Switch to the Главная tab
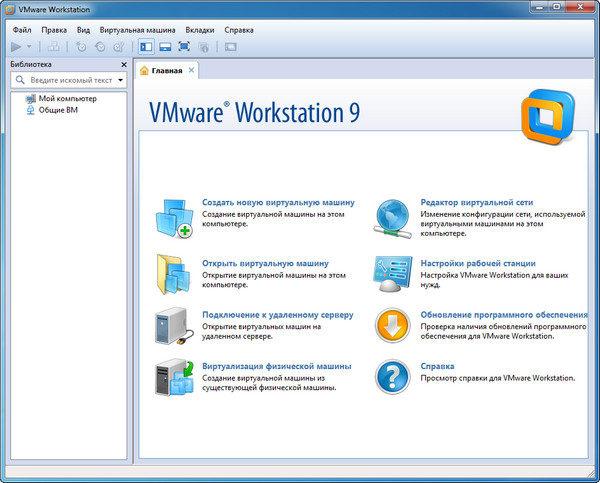600x483 pixels. coord(167,70)
